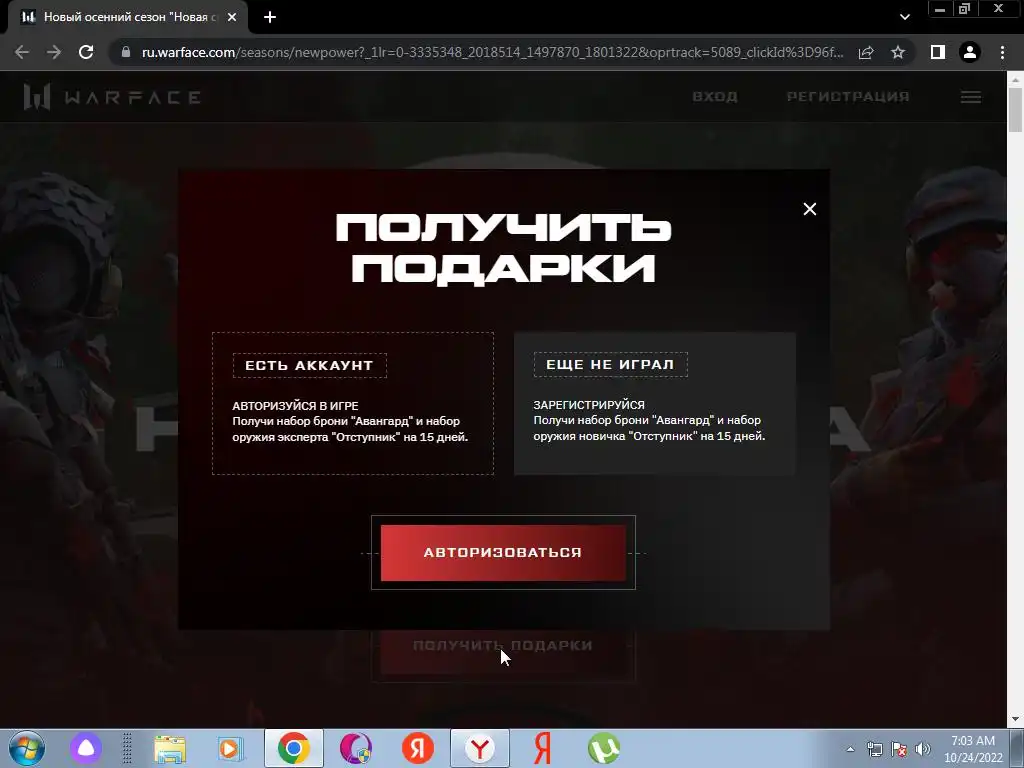The height and width of the screenshot is (768, 1024).
Task: Expand the tab search dropdown arrow
Action: (x=904, y=17)
